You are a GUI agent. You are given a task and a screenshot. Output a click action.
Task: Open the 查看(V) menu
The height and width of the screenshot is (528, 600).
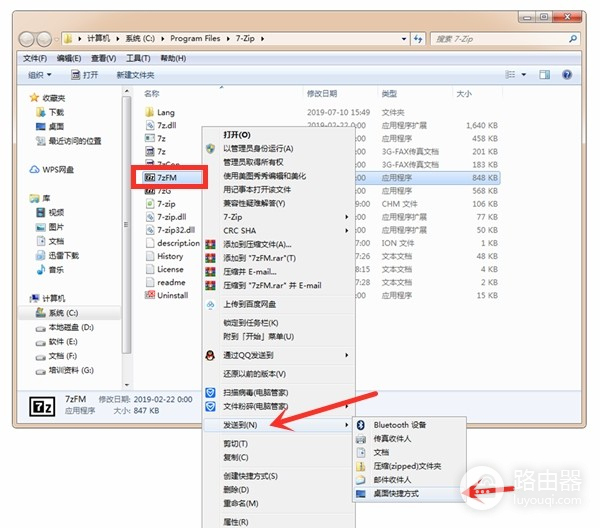[x=104, y=58]
